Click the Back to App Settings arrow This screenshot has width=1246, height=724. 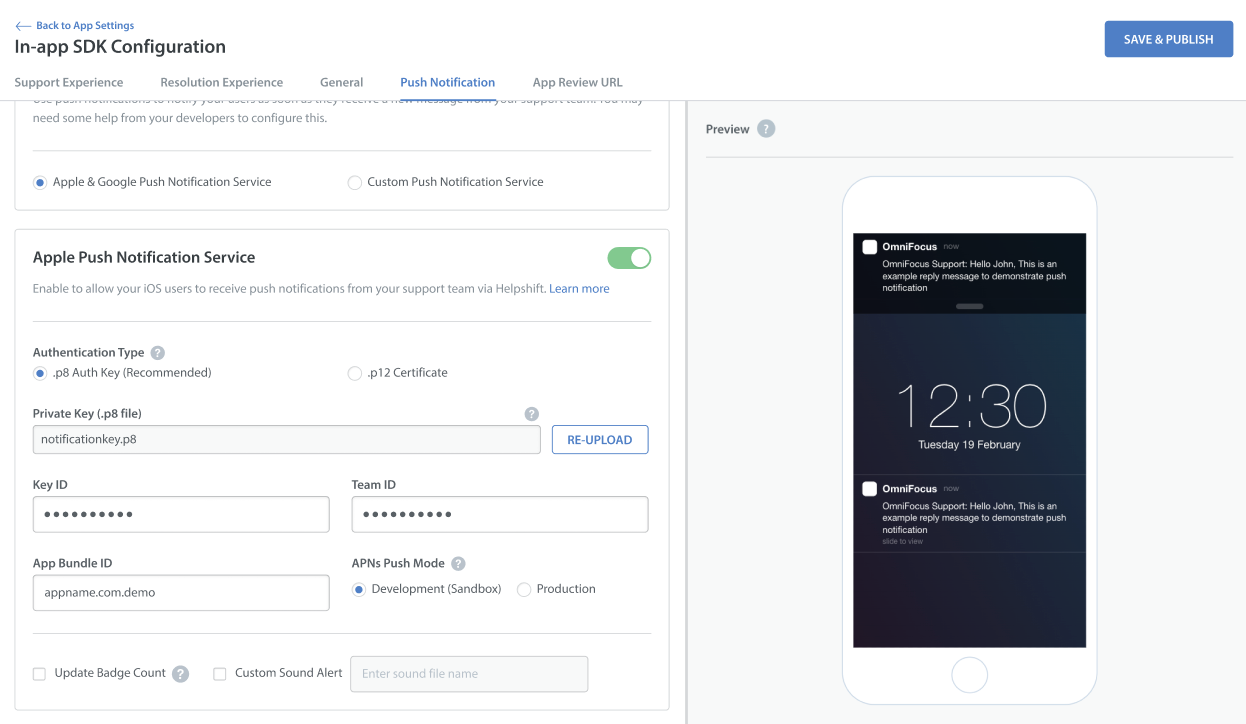(x=23, y=26)
